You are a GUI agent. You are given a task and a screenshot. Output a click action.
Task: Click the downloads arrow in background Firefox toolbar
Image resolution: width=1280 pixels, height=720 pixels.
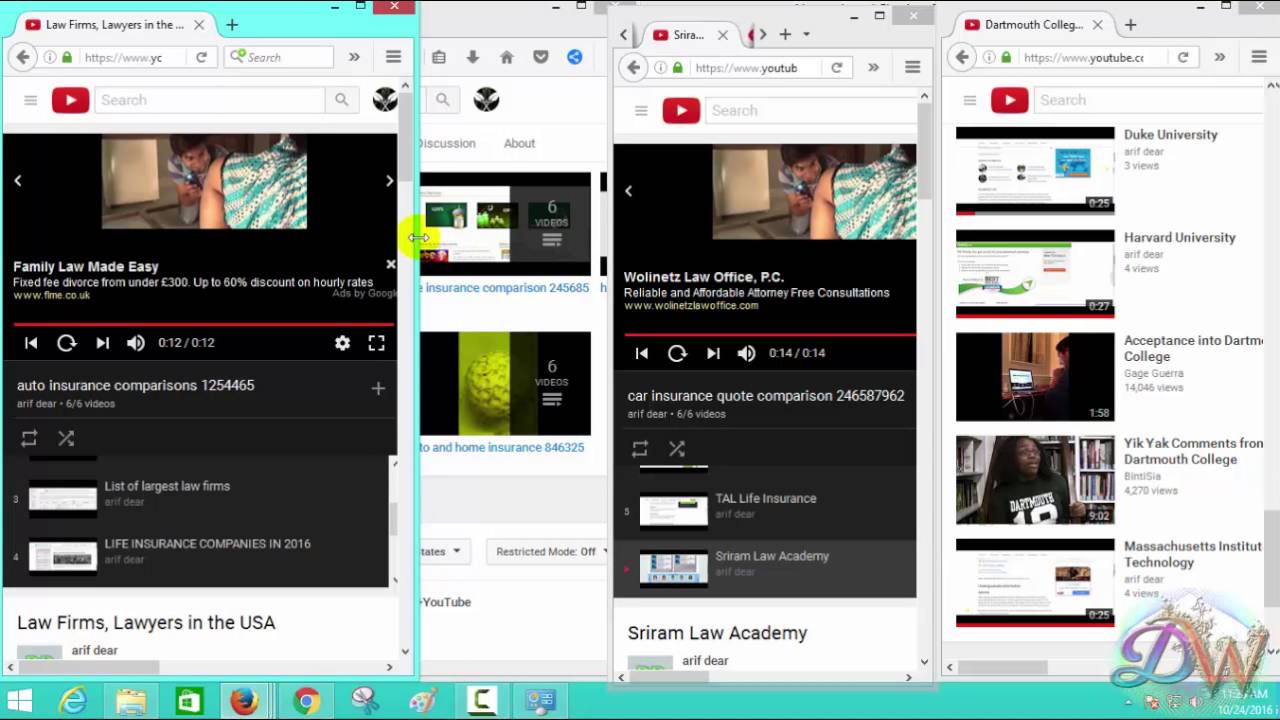click(472, 57)
